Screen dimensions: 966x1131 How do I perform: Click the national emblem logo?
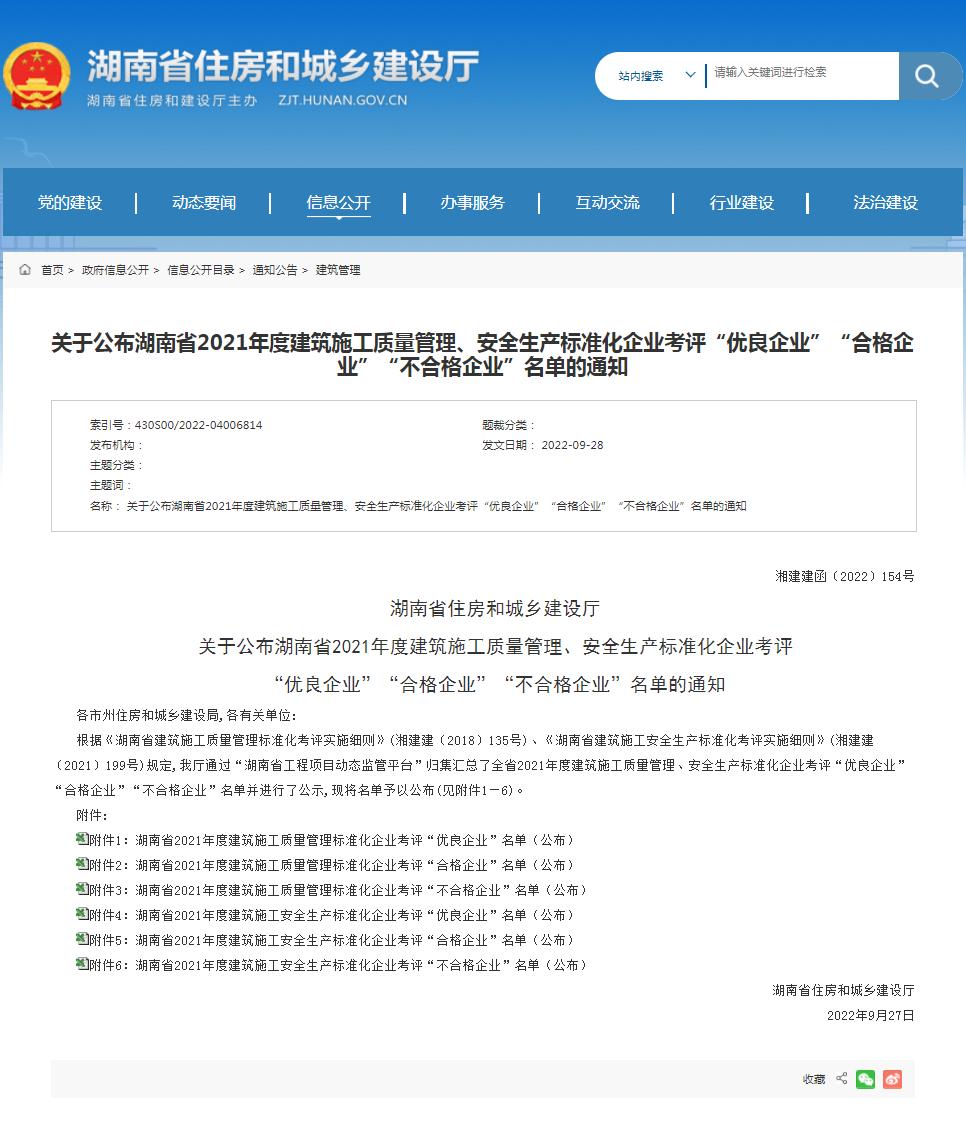(37, 76)
